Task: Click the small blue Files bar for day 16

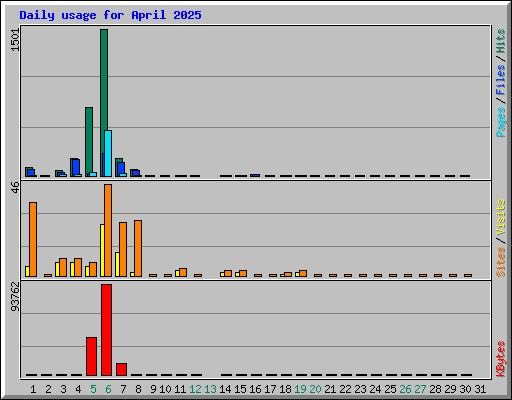Action: point(256,175)
